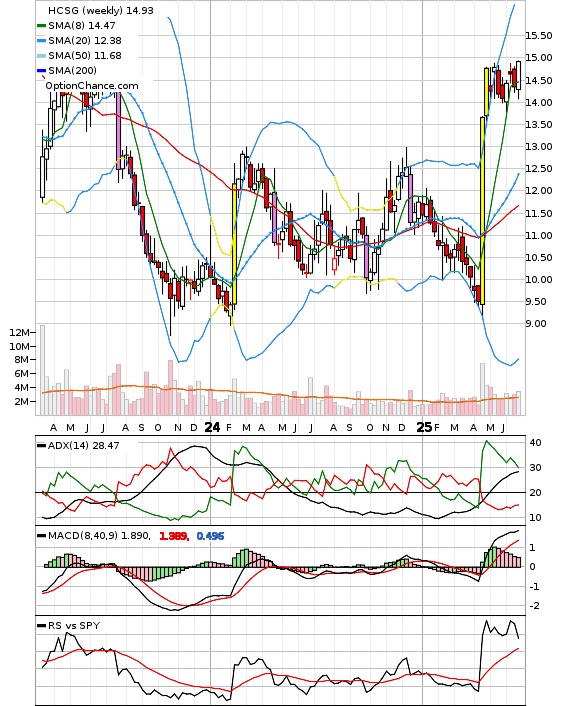Select the MACD(8,40,9) 1.890 indicator label
The width and height of the screenshot is (566, 706).
pos(99,536)
